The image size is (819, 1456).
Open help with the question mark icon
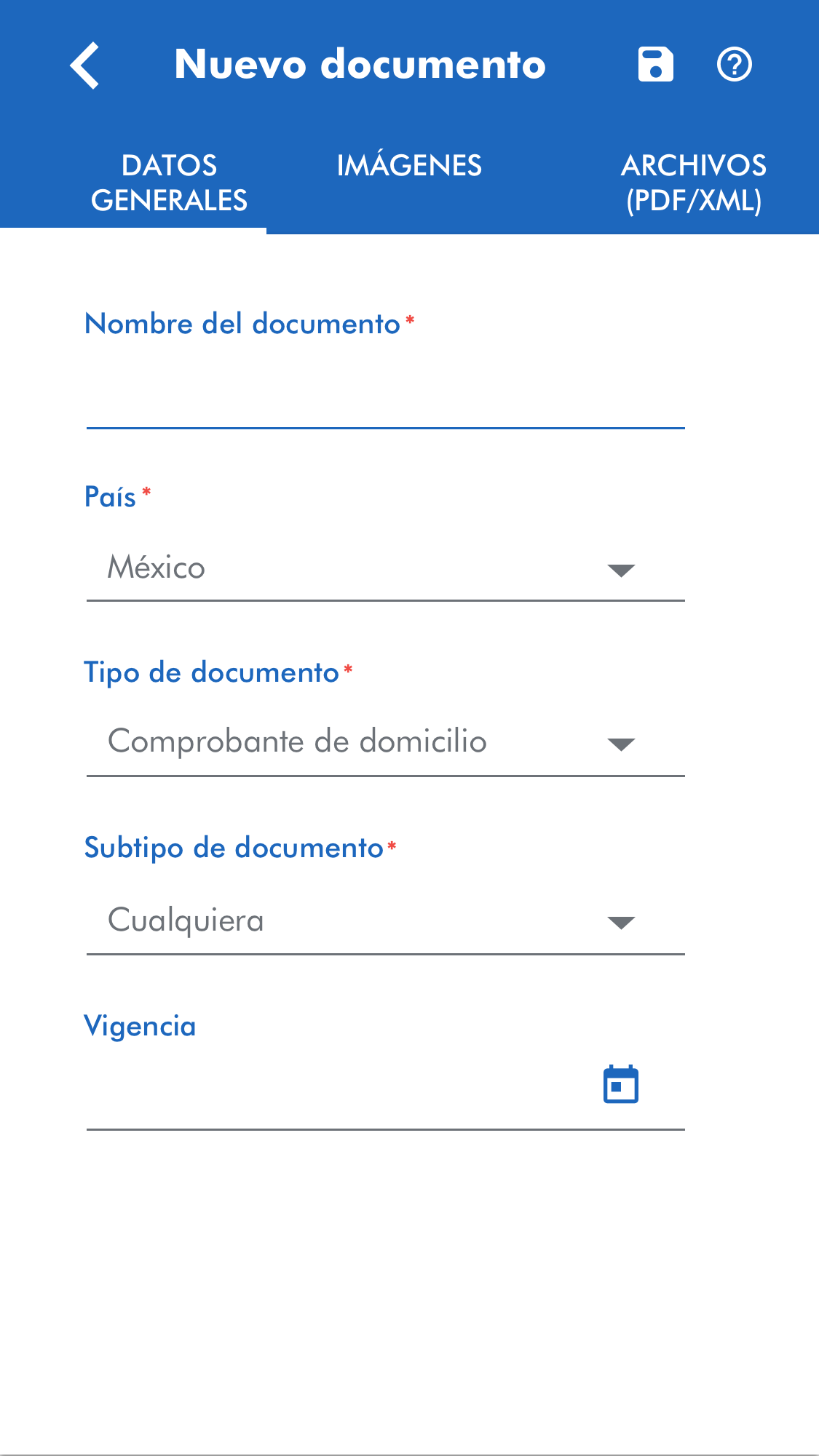point(734,65)
